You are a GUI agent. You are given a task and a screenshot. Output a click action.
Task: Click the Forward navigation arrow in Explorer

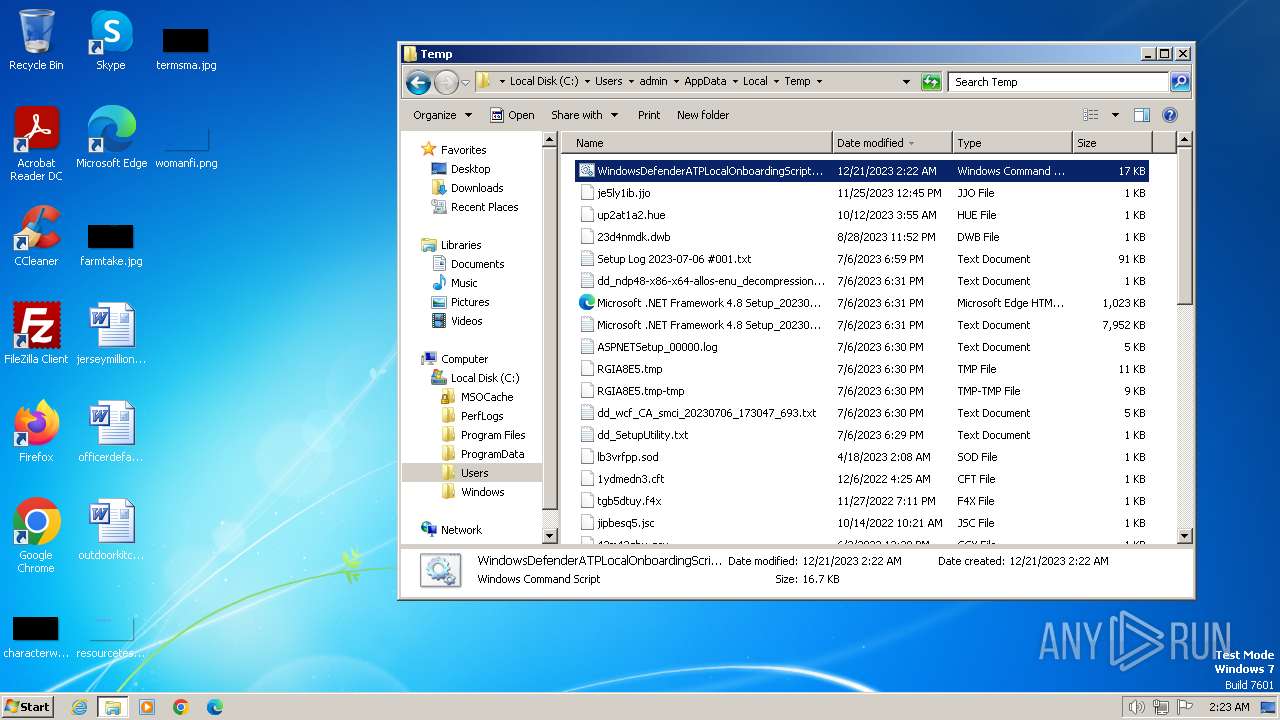446,82
